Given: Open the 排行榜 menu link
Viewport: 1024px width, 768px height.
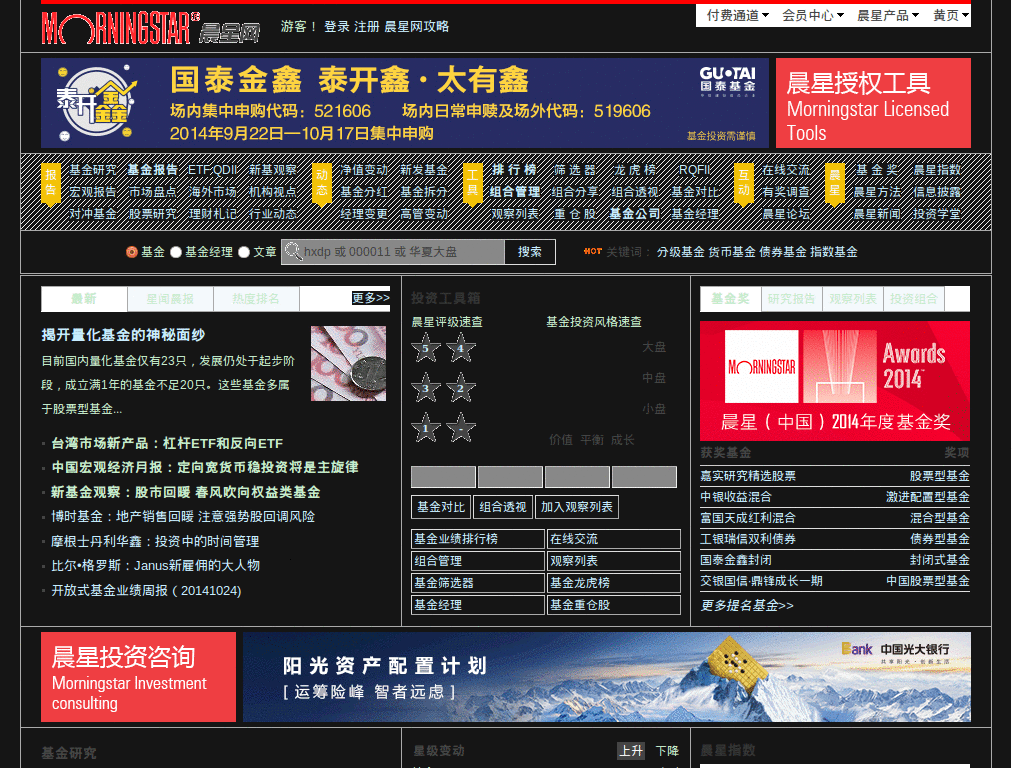Looking at the screenshot, I should 515,170.
